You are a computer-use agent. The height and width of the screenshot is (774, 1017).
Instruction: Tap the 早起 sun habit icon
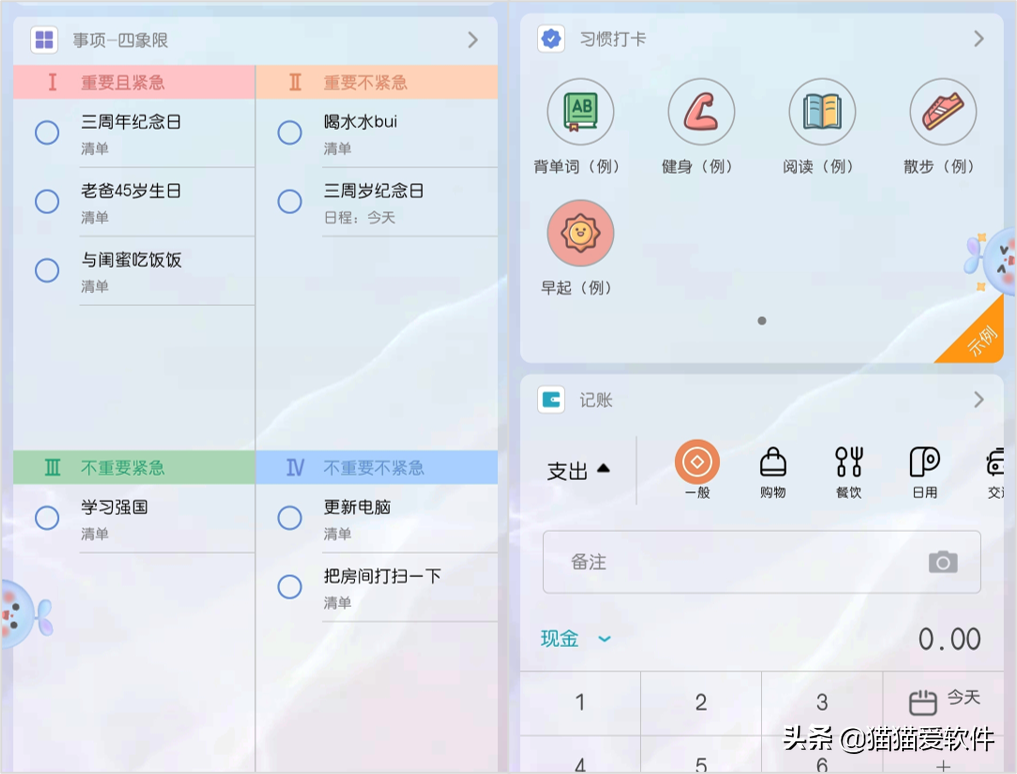tap(580, 233)
